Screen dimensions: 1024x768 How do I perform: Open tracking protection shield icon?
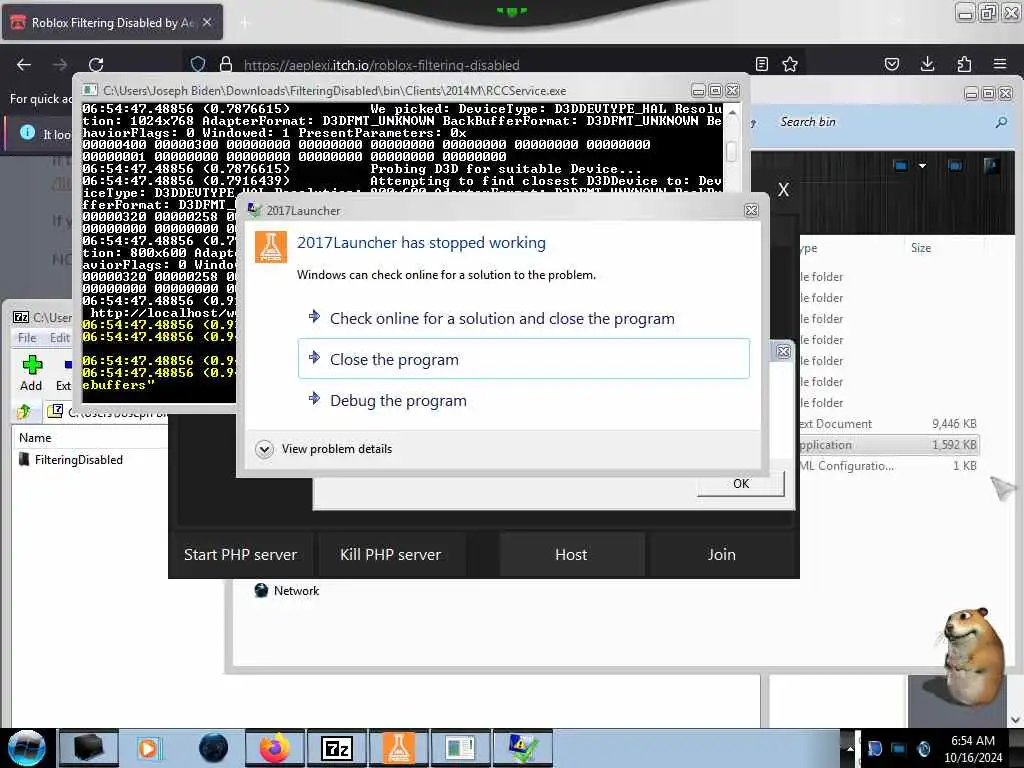(x=198, y=64)
